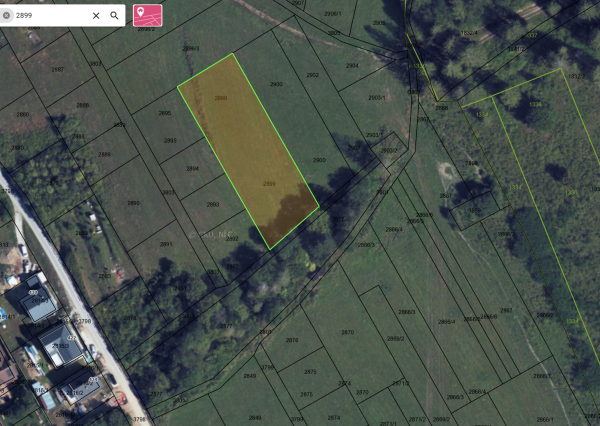Select parcel labeled 2888
Image resolution: width=600 pixels, height=426 pixels.
[x=83, y=105]
